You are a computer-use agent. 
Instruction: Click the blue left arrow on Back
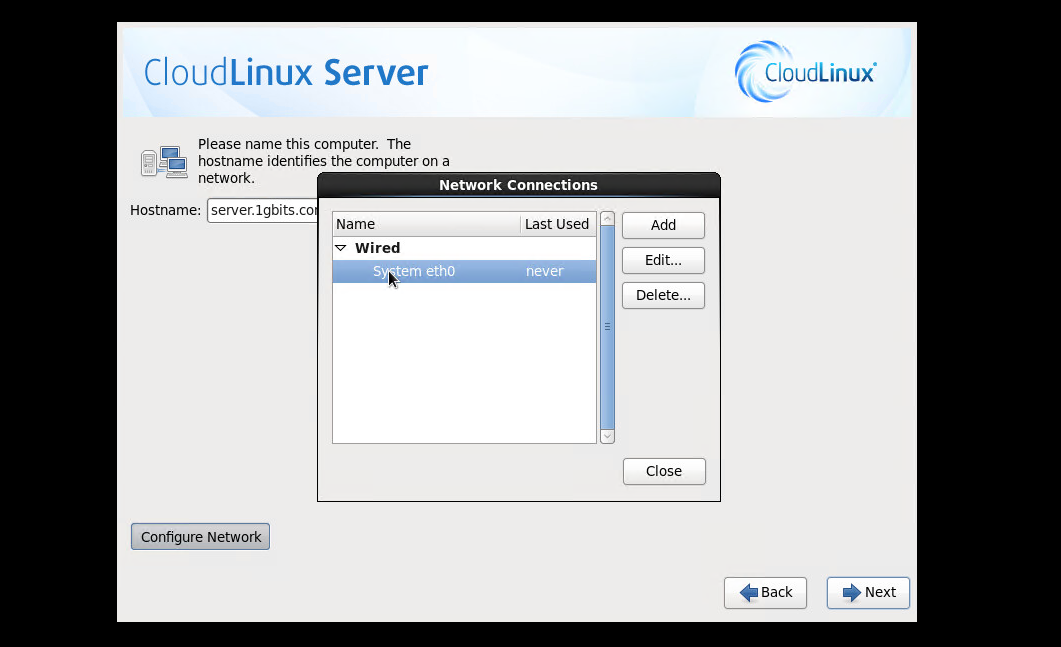(x=749, y=593)
